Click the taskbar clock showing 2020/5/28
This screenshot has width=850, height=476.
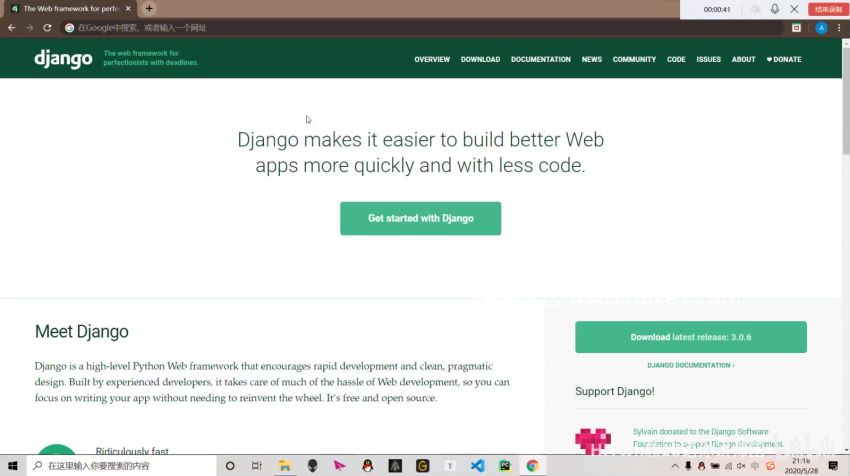[801, 466]
